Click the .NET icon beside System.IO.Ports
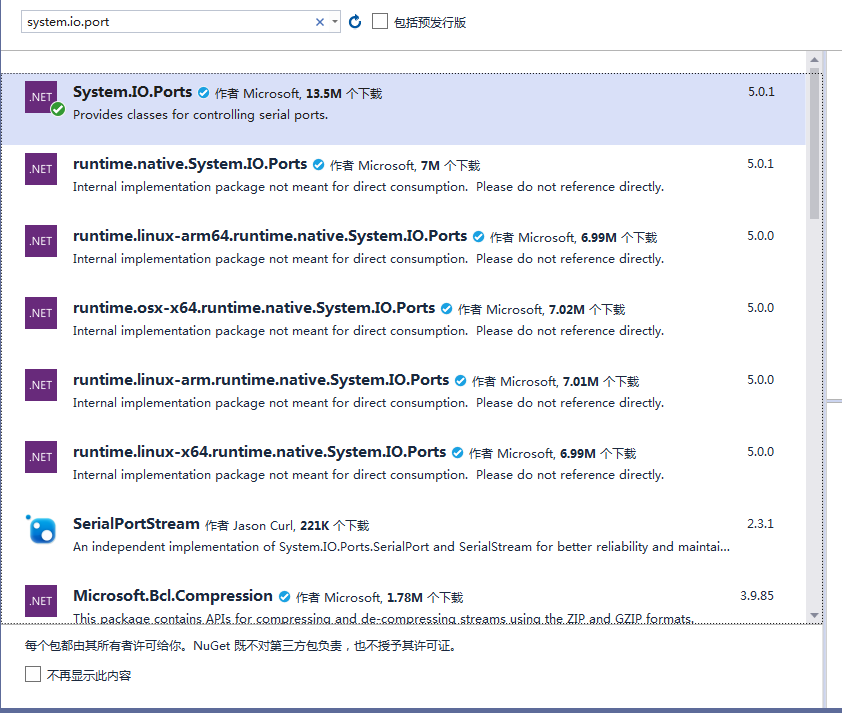Viewport: 842px width, 713px height. pos(40,96)
